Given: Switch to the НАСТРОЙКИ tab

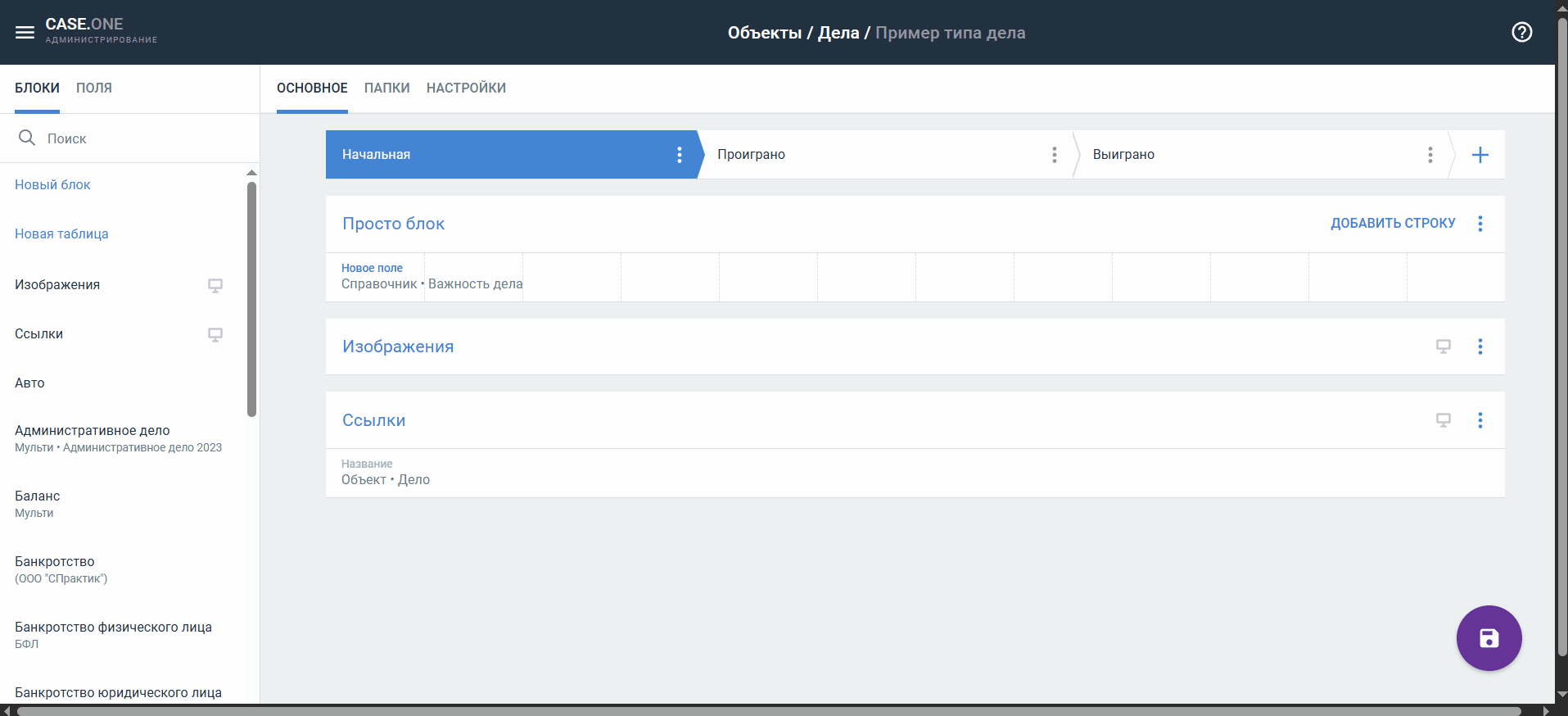Looking at the screenshot, I should (x=466, y=88).
